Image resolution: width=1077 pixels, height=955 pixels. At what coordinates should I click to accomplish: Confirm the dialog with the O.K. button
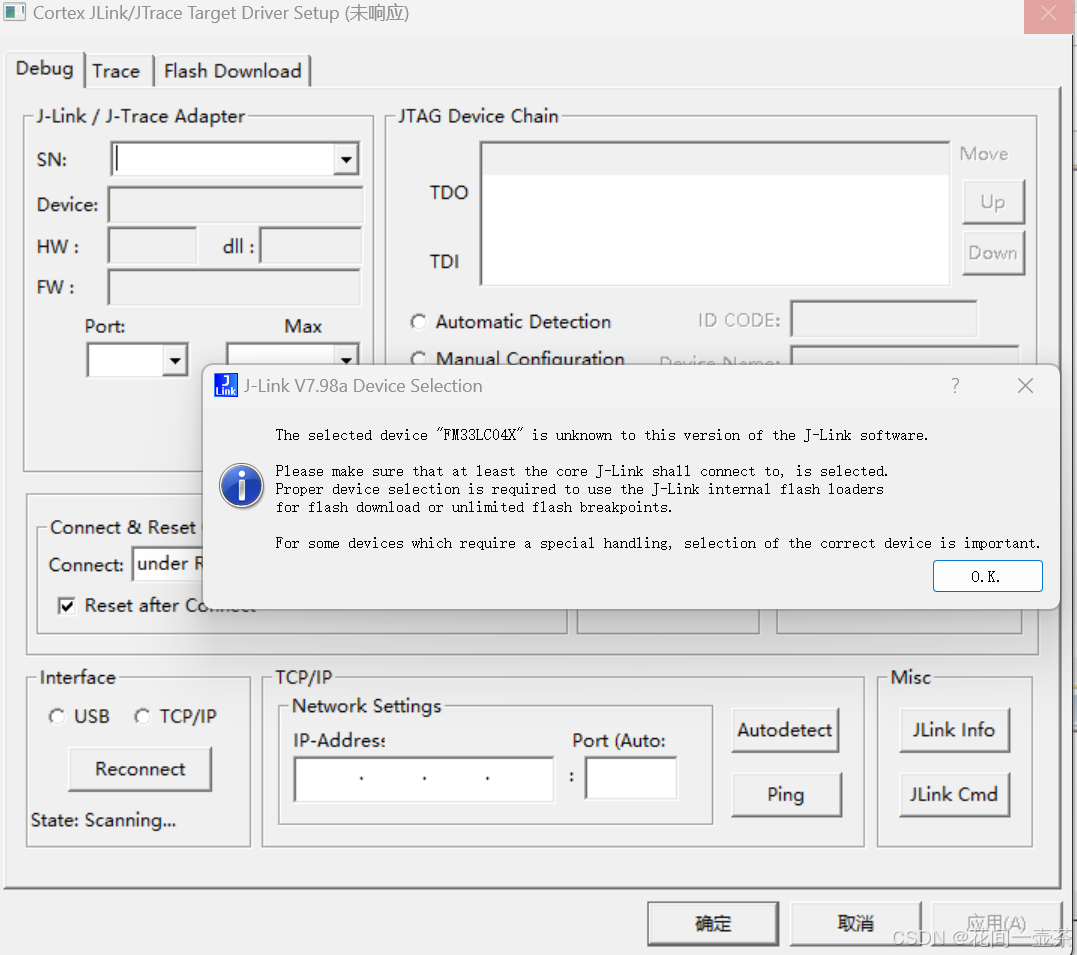[987, 576]
